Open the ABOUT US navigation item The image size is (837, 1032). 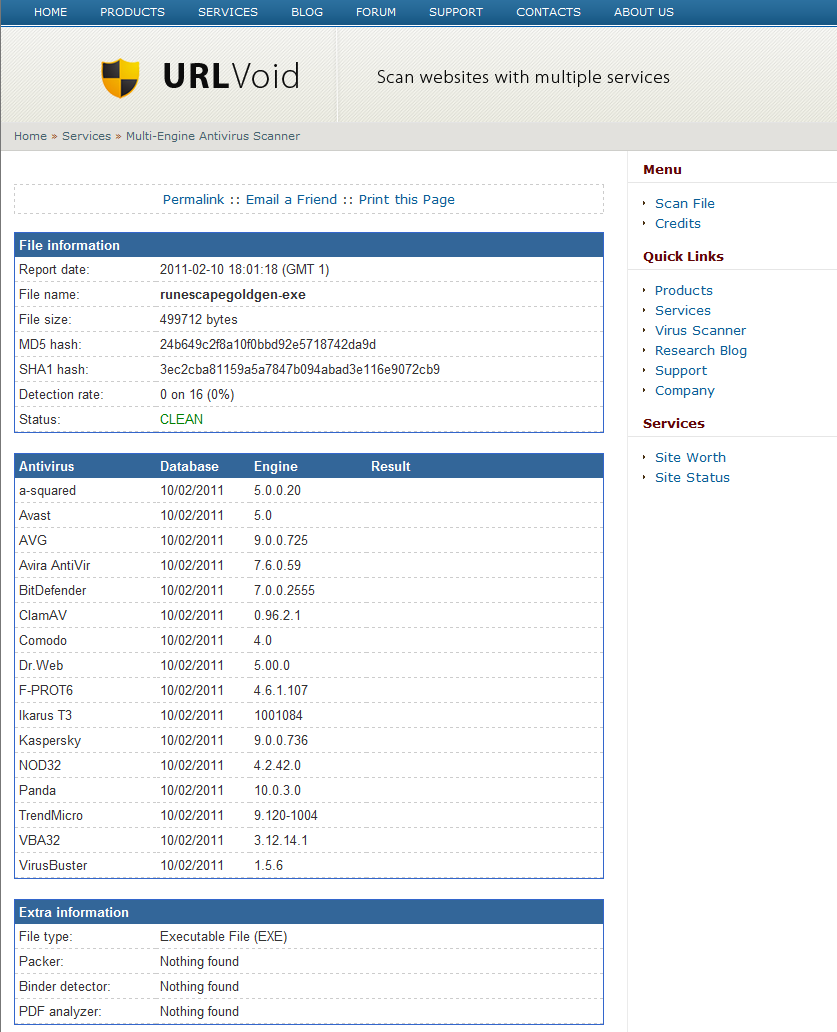(x=644, y=12)
